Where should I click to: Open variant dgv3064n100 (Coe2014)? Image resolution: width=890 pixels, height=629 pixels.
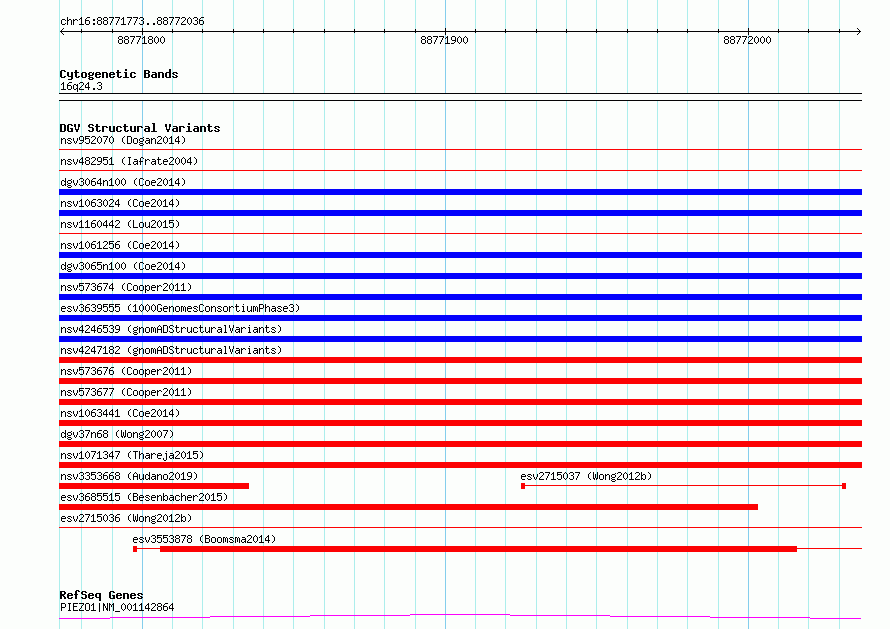pos(123,182)
